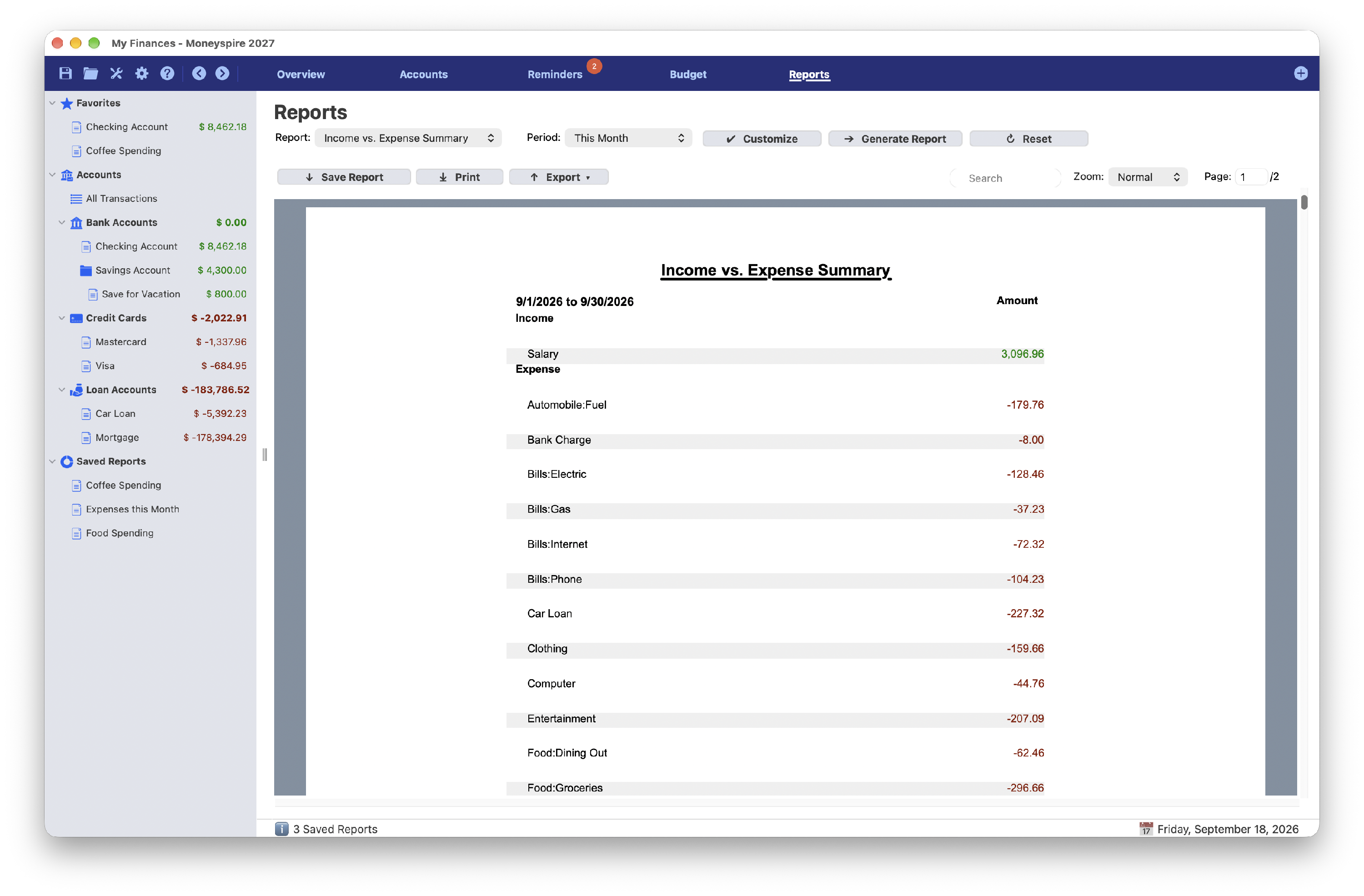Switch to the Accounts tab
Viewport: 1364px width, 896px height.
point(424,75)
